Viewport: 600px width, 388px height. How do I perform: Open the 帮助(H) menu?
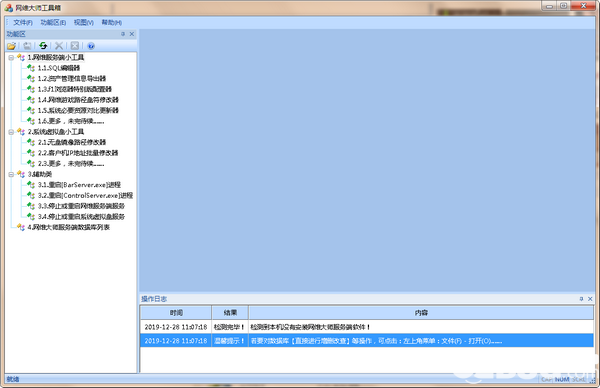click(x=111, y=23)
